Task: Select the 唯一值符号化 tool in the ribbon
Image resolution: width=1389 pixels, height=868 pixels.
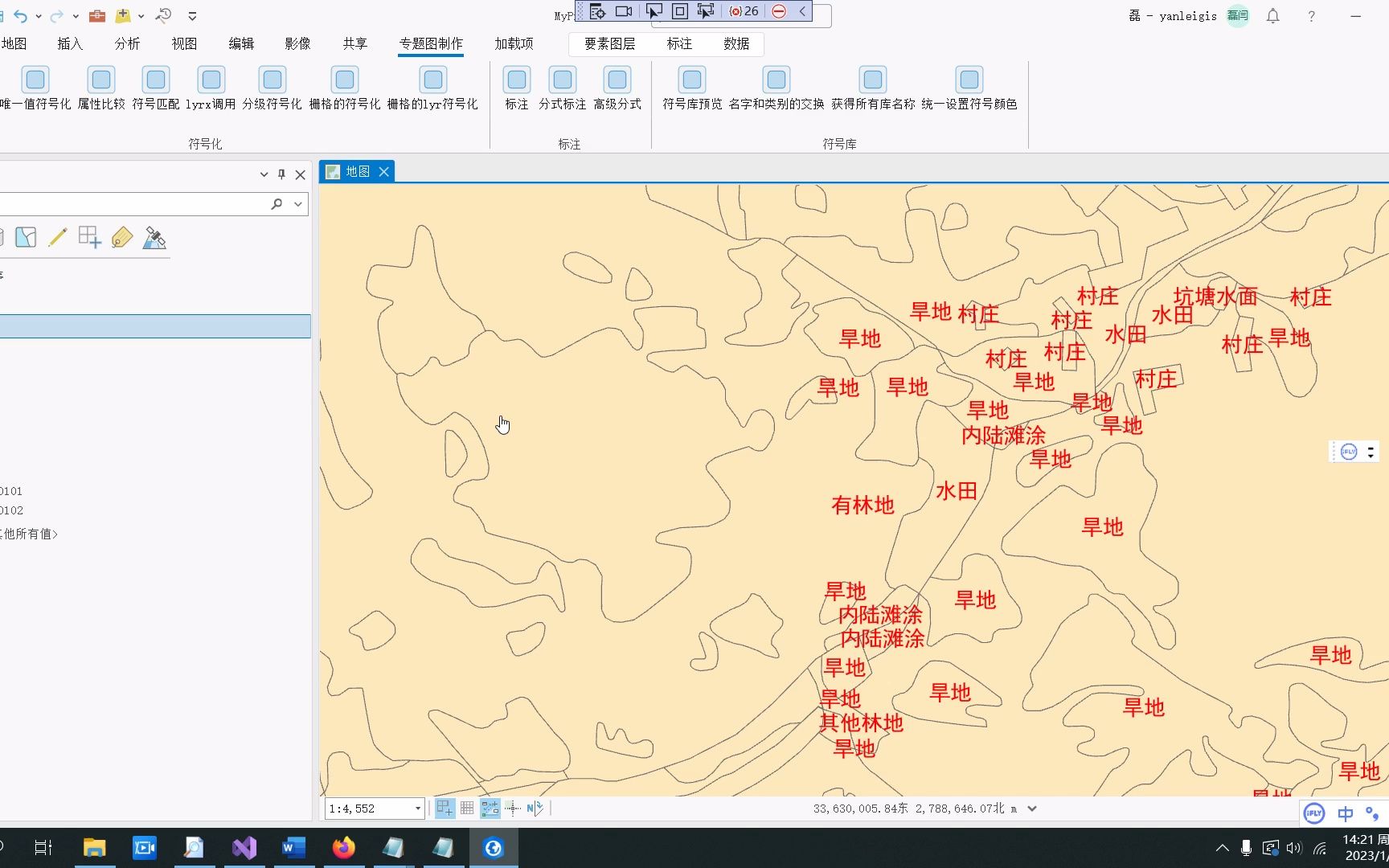Action: coord(35,79)
